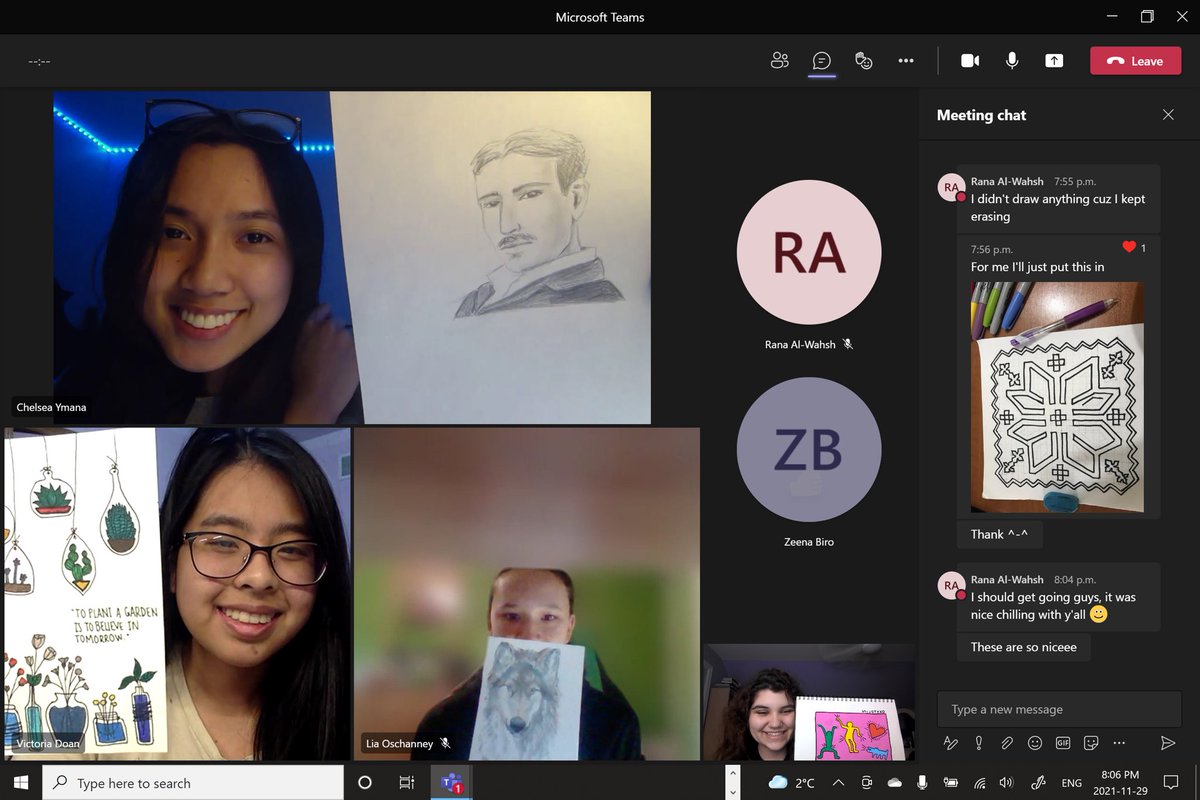
Task: Click the 'These are so niceee' message
Action: coord(1024,647)
